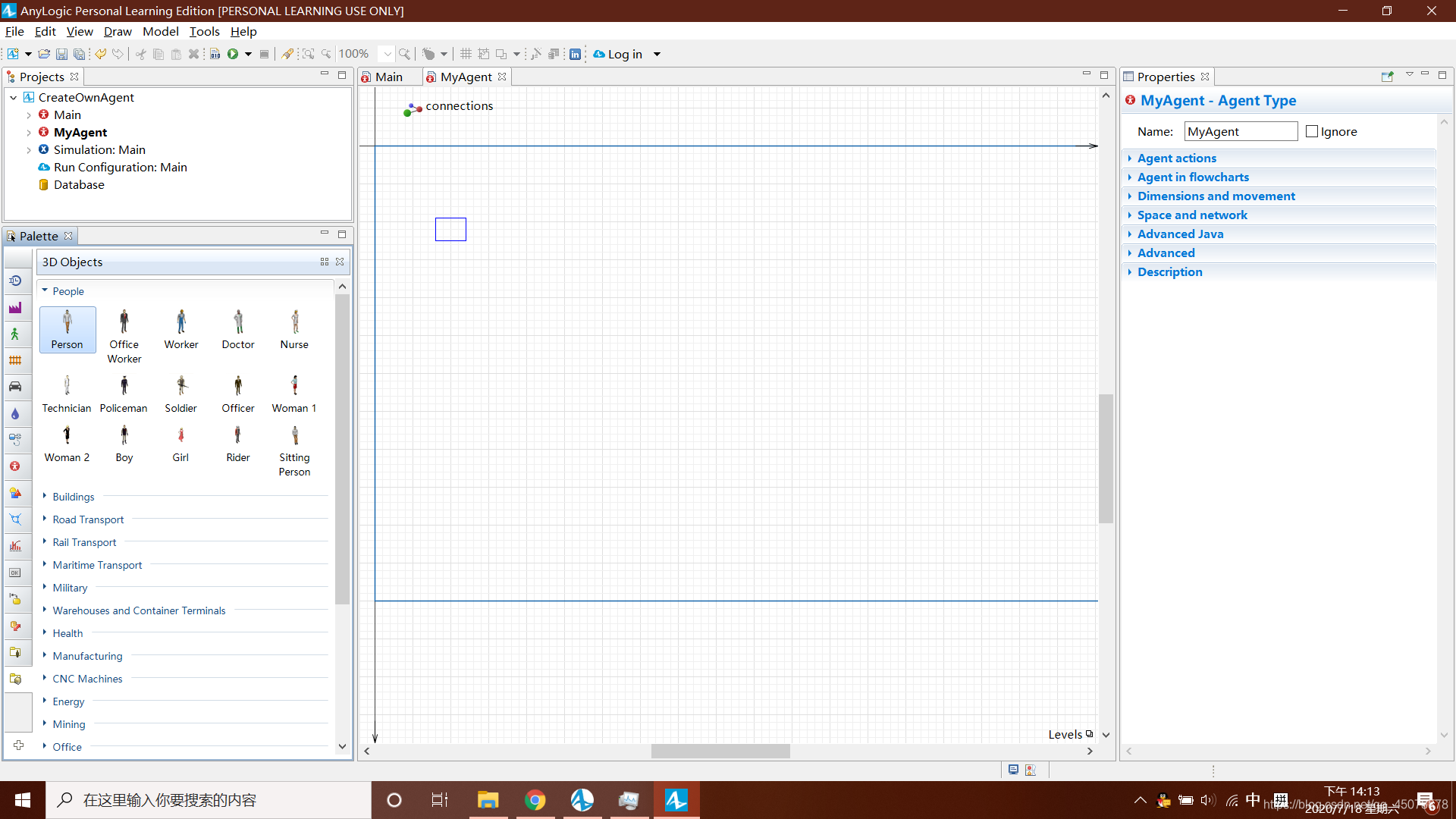Image resolution: width=1456 pixels, height=819 pixels.
Task: Click the Run model green play icon
Action: pyautogui.click(x=233, y=54)
